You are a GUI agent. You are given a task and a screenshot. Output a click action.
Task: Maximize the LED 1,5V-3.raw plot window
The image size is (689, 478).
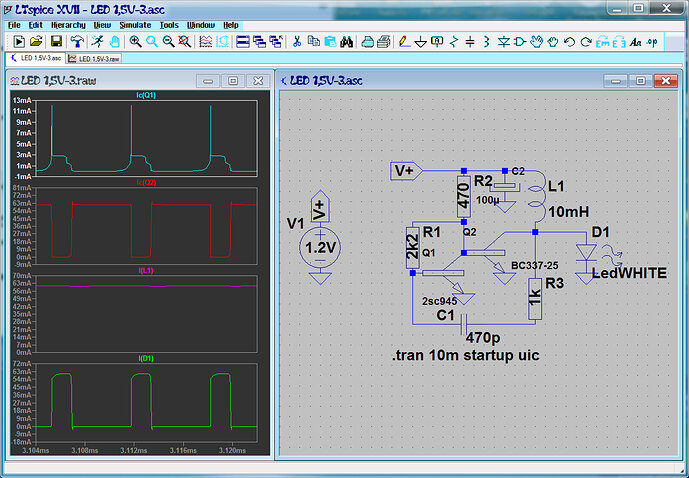233,81
